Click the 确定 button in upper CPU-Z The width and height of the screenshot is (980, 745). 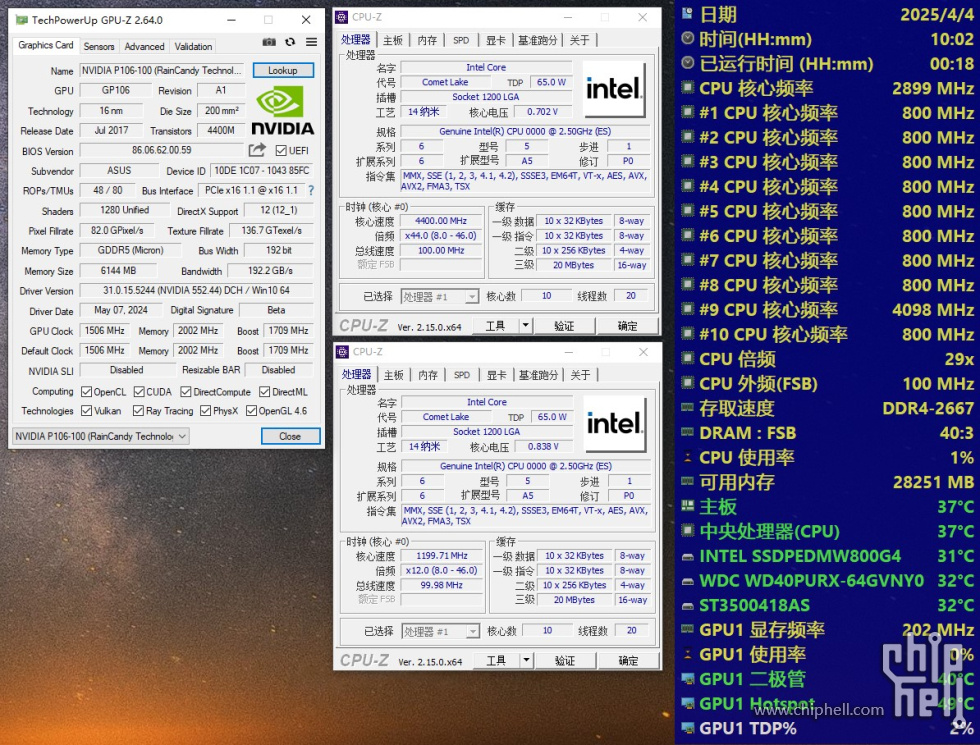pos(628,326)
